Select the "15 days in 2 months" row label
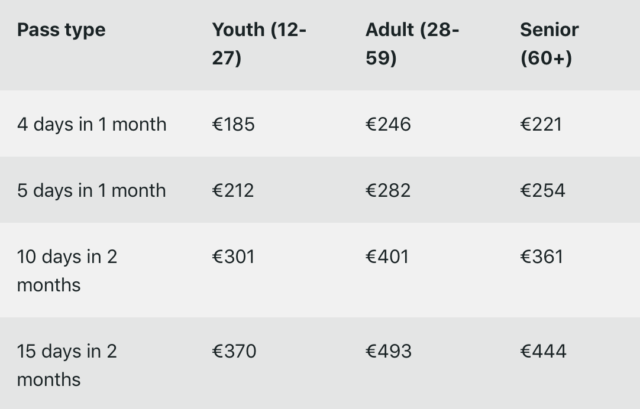This screenshot has width=640, height=409. click(67, 365)
